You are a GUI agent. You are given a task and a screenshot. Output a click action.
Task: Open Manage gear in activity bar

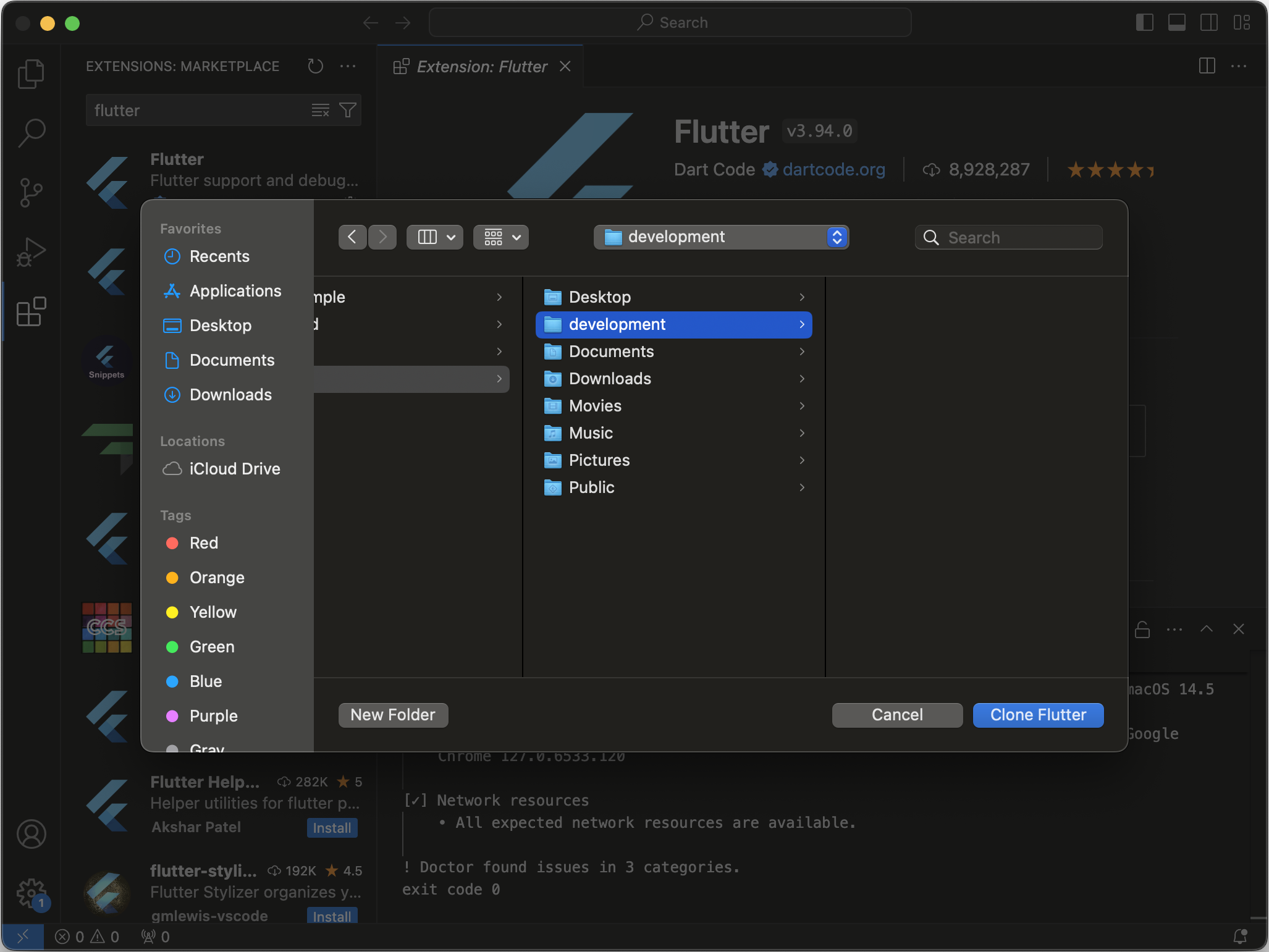tap(31, 893)
